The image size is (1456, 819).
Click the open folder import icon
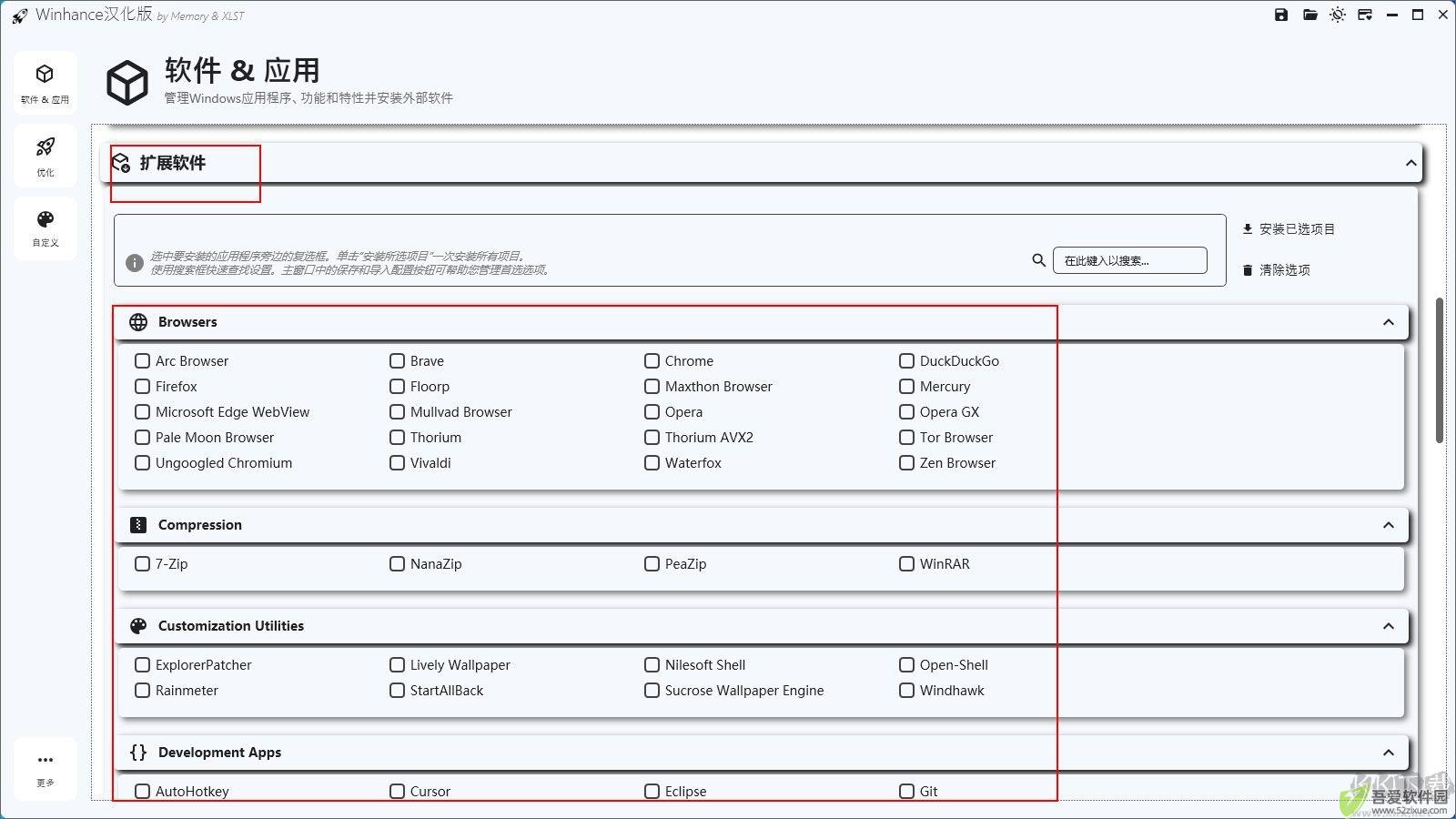(1310, 15)
